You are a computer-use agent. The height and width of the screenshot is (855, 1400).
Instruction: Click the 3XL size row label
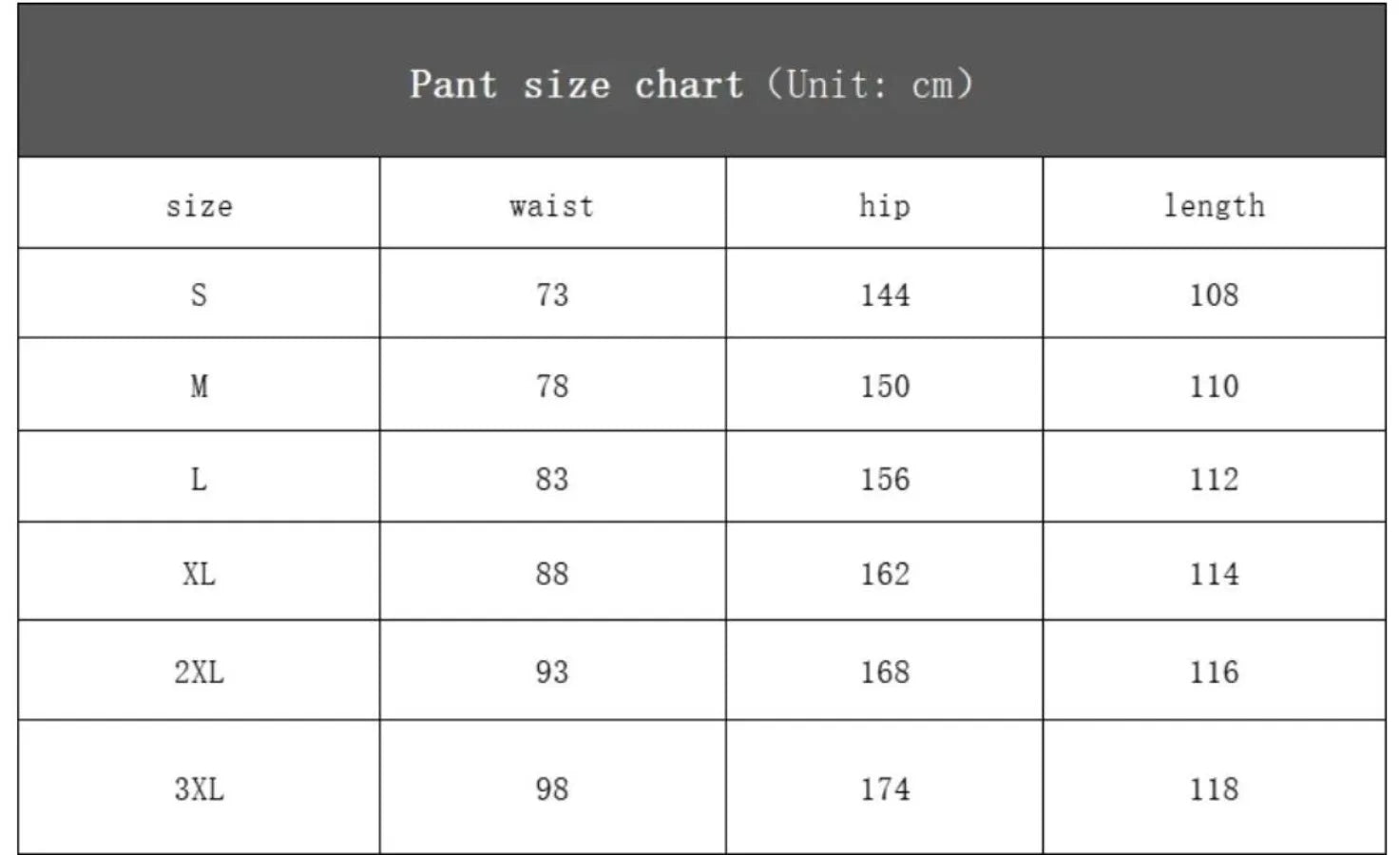pos(199,788)
